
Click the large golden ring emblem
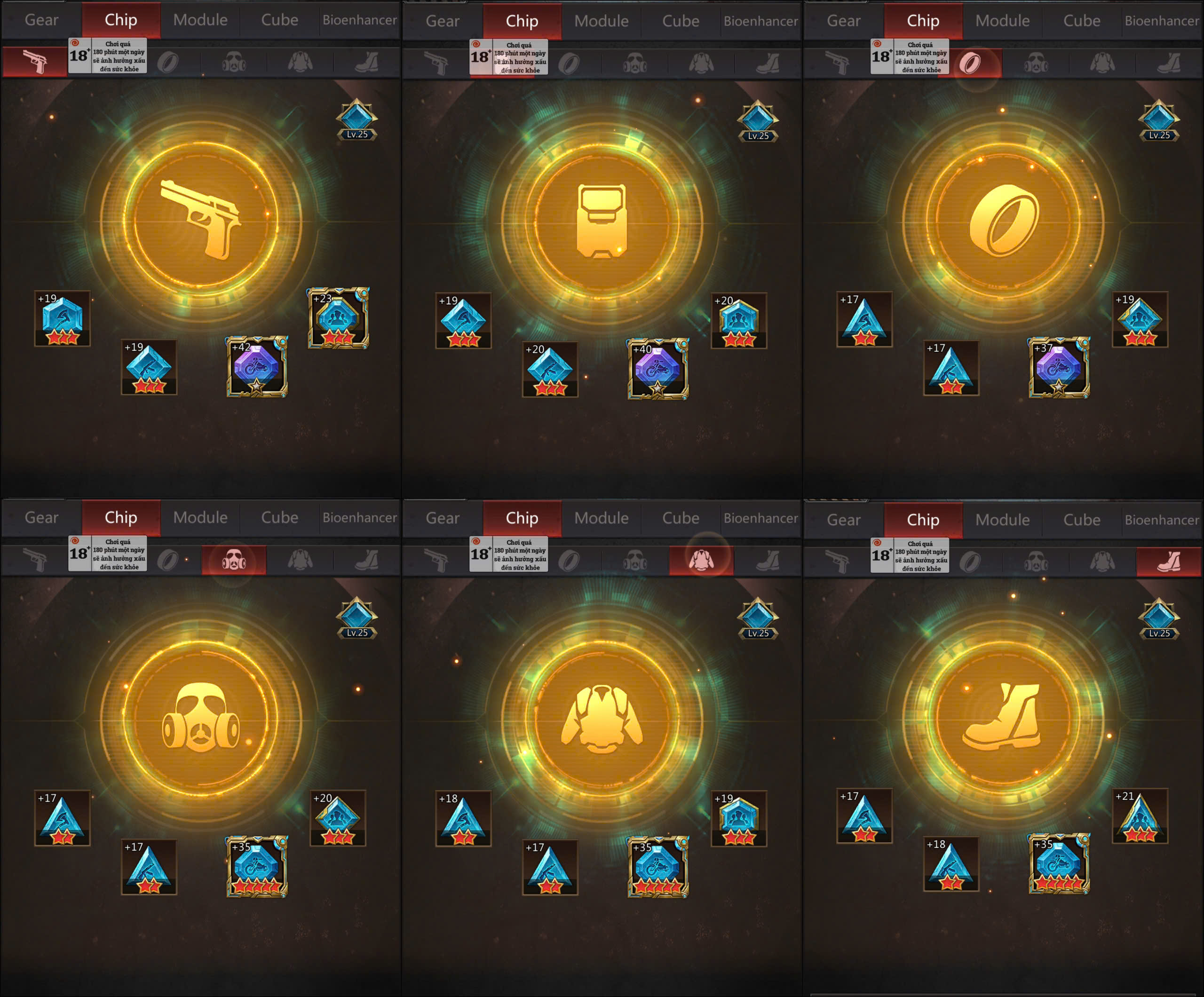(x=1003, y=220)
